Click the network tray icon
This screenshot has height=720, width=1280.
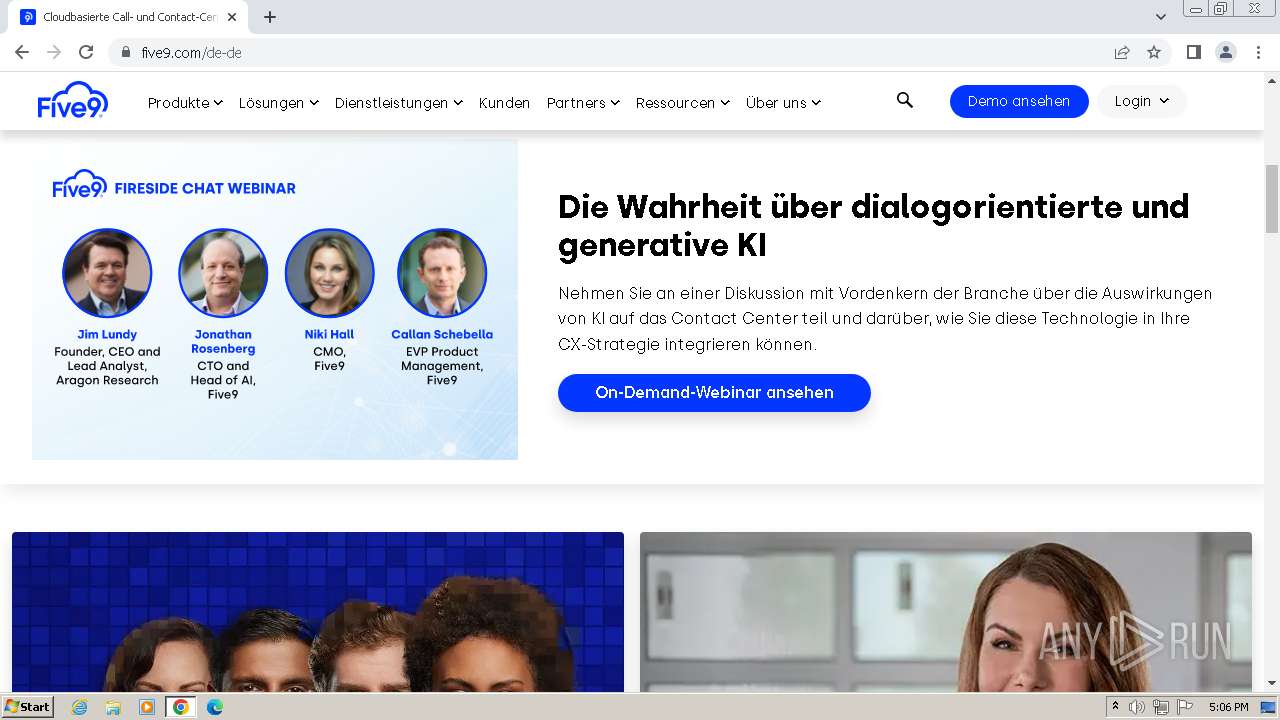click(x=1161, y=707)
